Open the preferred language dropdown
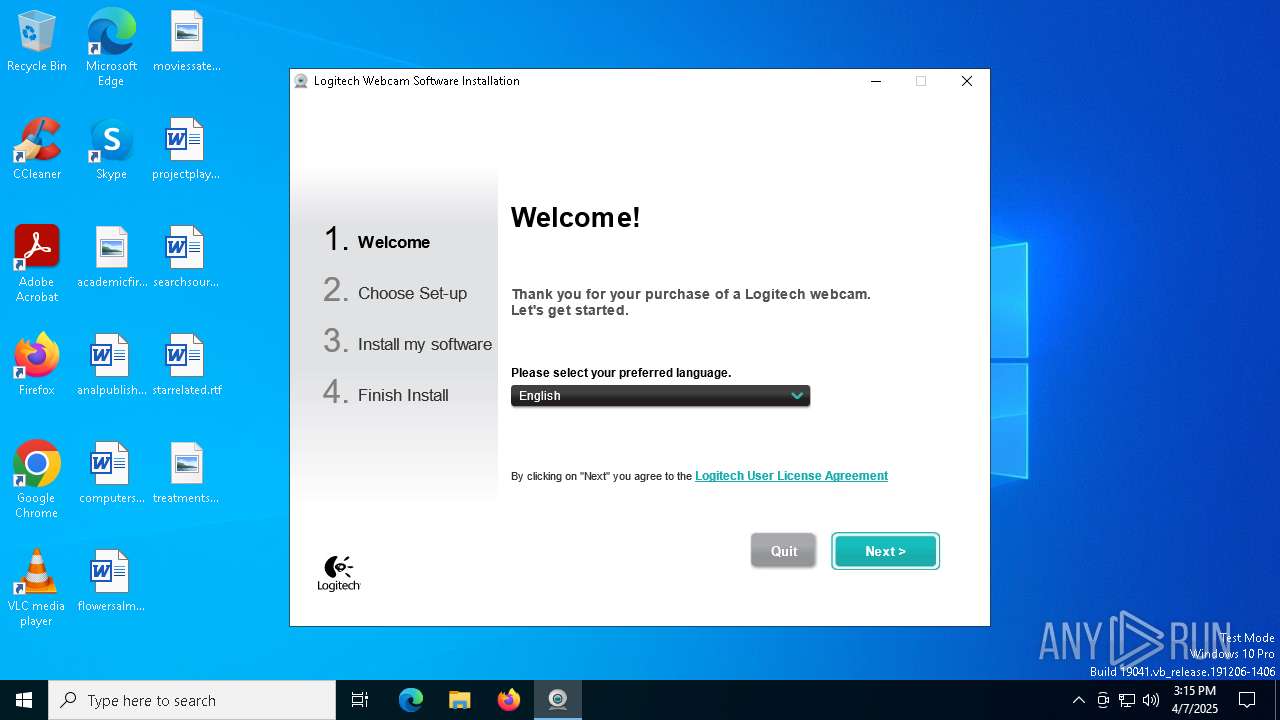Screen dimensions: 1280x720 (660, 396)
